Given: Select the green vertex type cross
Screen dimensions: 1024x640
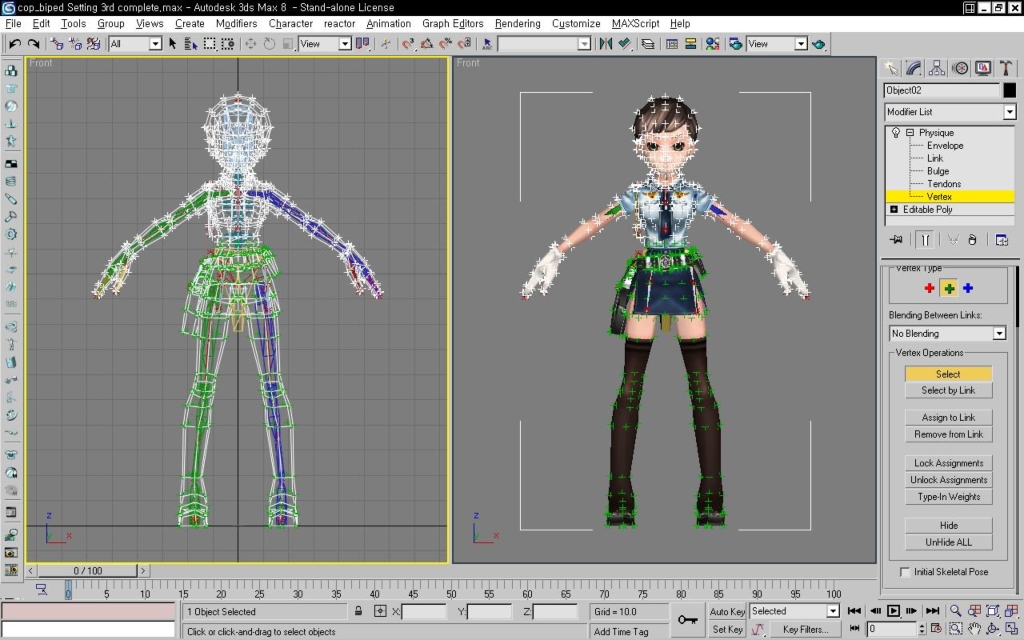Looking at the screenshot, I should [x=949, y=288].
